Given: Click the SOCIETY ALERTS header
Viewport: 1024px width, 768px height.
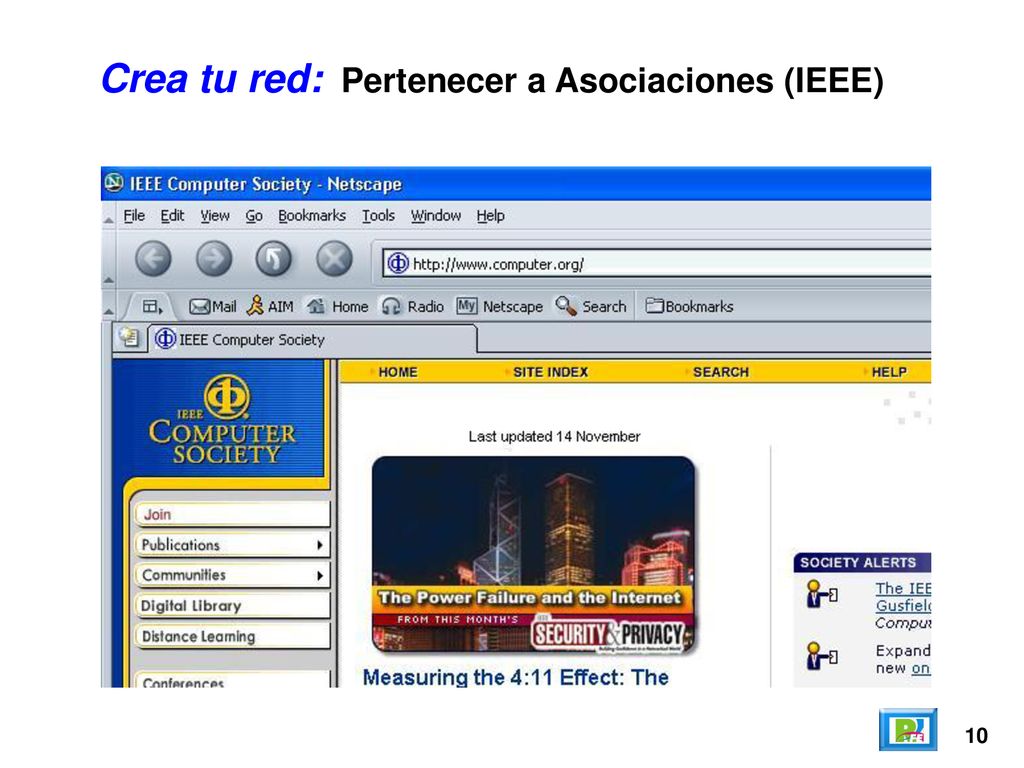Looking at the screenshot, I should (x=862, y=562).
